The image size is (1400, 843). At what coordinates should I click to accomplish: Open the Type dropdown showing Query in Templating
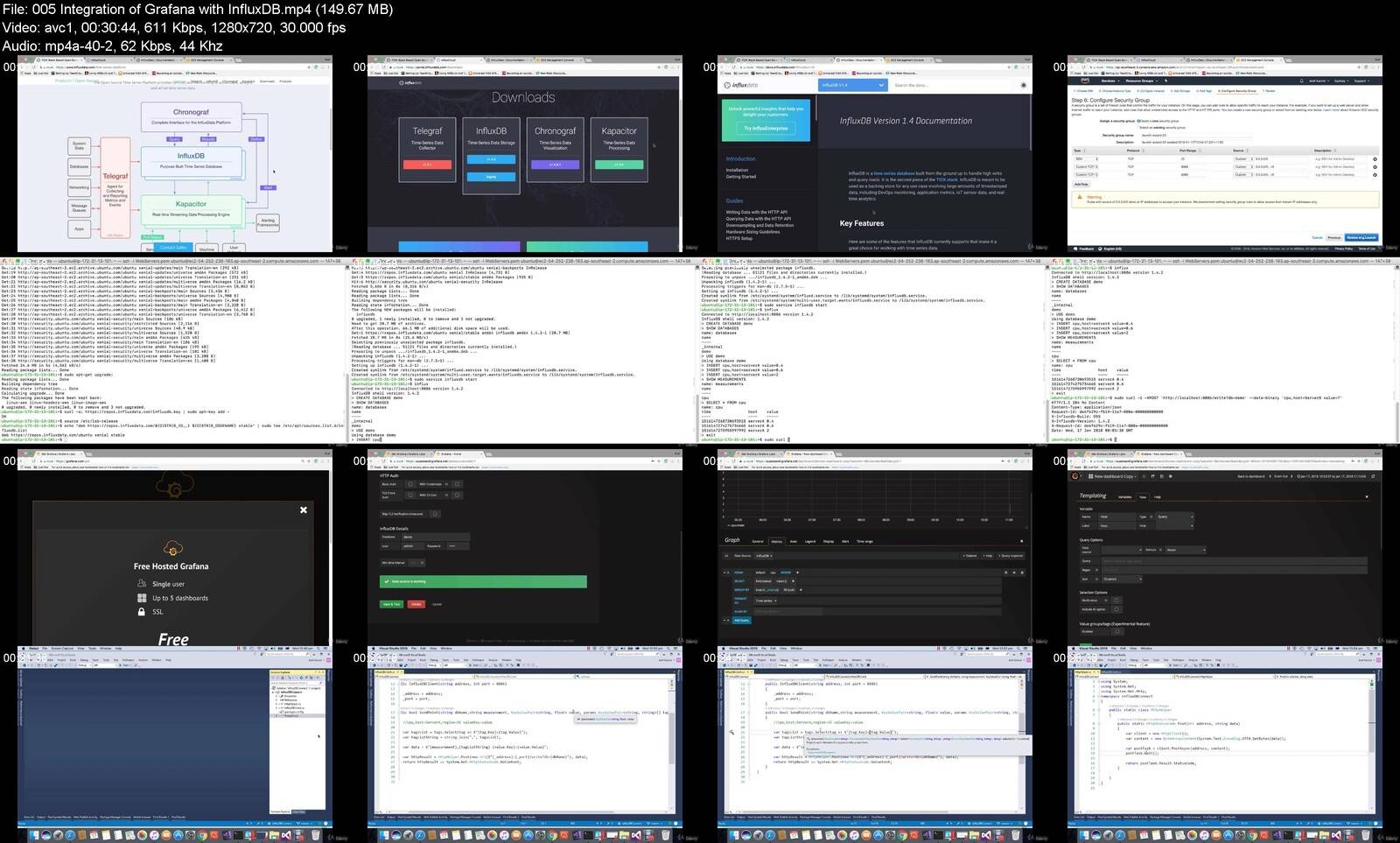click(x=1175, y=516)
